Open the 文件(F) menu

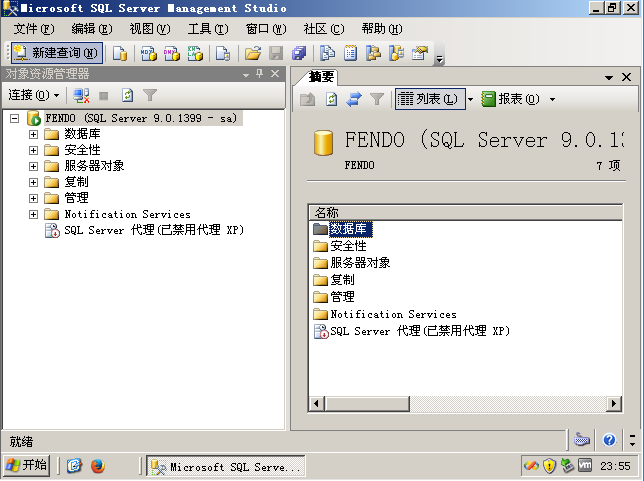34,29
